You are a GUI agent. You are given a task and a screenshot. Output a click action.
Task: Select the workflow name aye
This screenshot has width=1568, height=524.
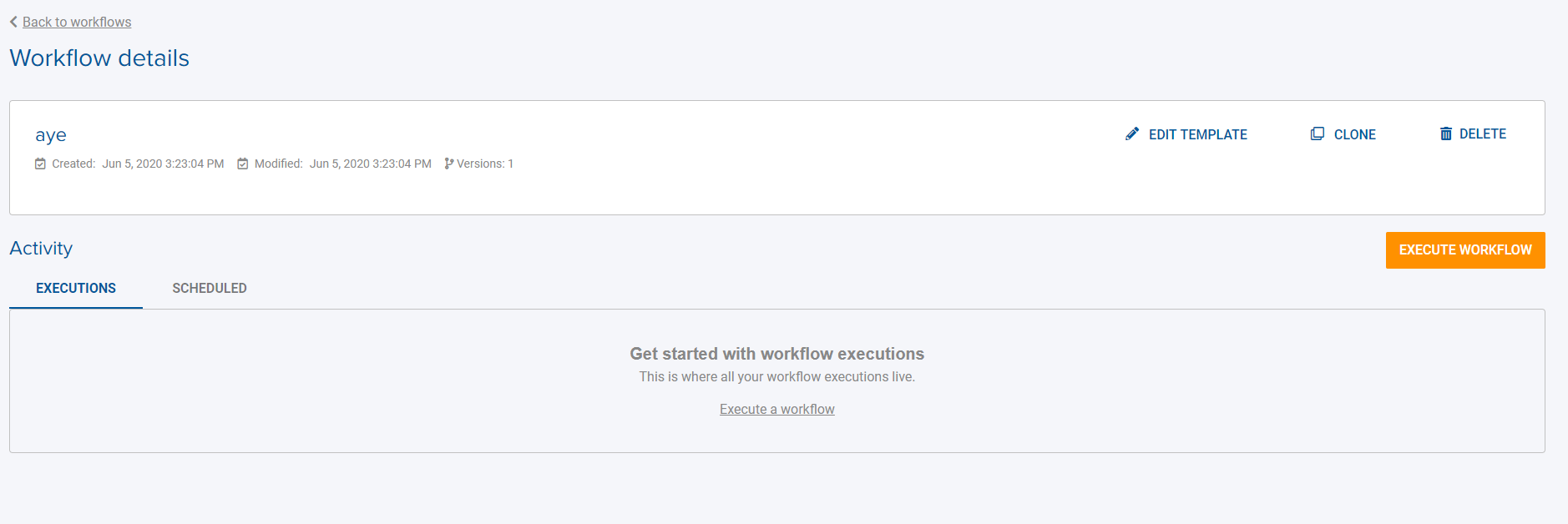(51, 135)
